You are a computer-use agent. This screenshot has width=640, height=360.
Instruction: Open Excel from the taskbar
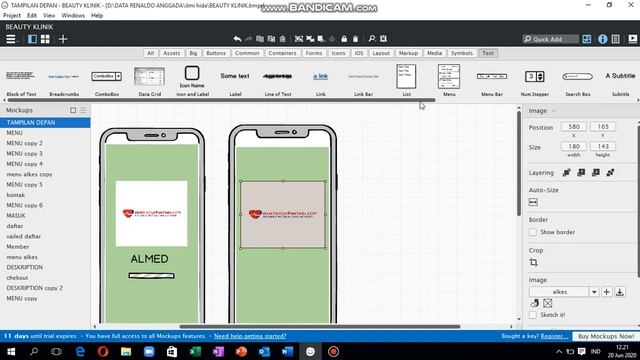click(195, 351)
